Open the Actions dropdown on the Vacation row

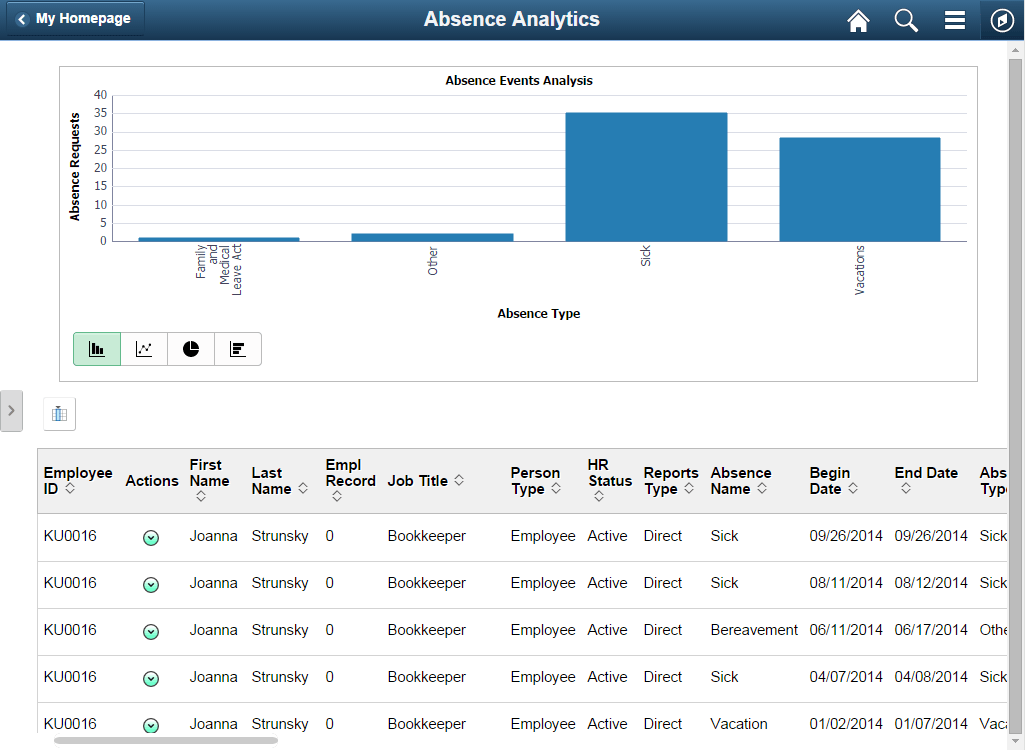point(151,724)
